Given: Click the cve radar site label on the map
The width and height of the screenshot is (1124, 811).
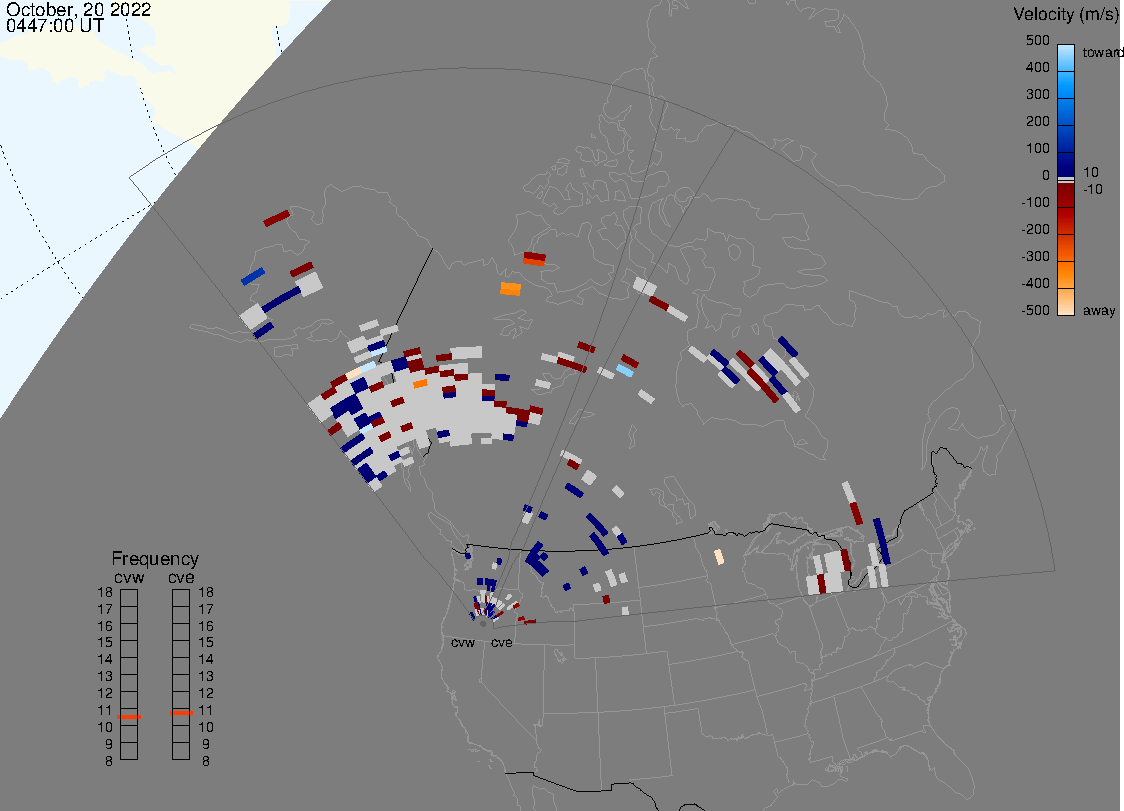Looking at the screenshot, I should [502, 642].
